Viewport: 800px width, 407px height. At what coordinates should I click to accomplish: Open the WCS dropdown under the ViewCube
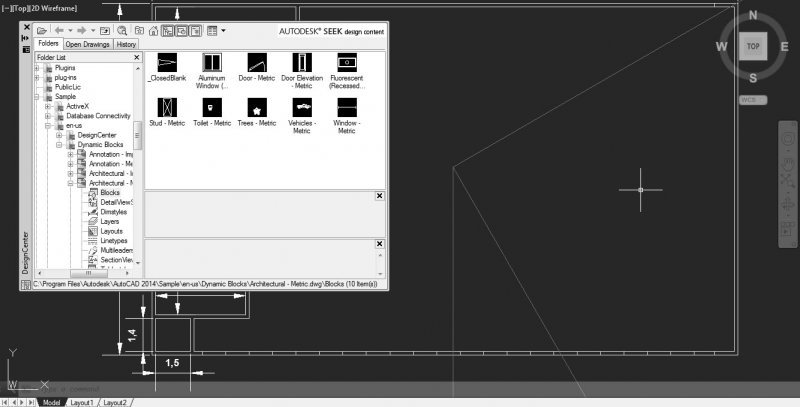pyautogui.click(x=753, y=100)
